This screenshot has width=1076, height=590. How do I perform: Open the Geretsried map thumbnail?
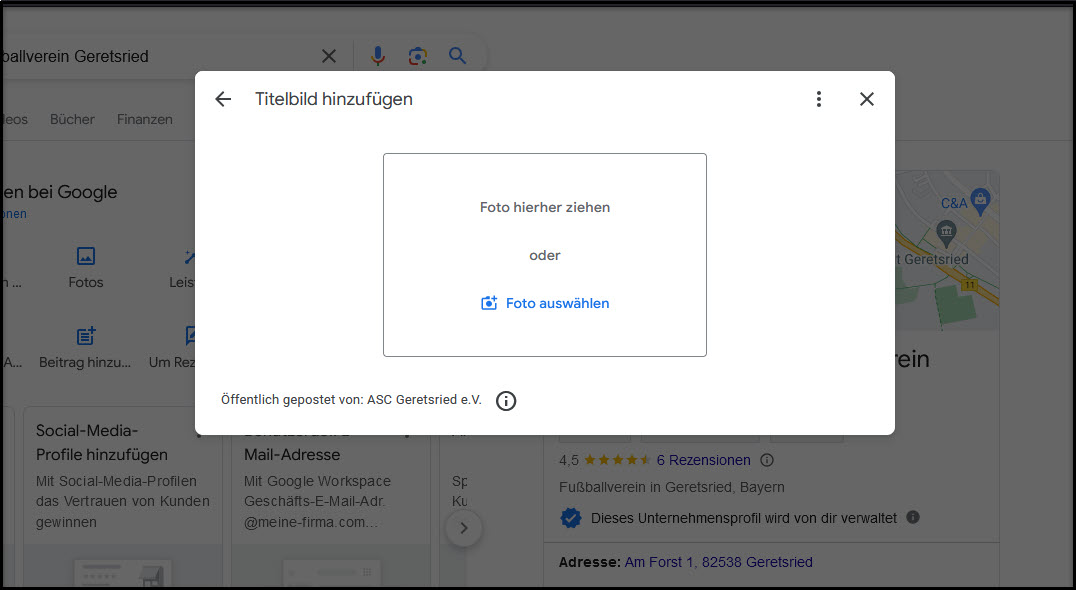pyautogui.click(x=947, y=250)
